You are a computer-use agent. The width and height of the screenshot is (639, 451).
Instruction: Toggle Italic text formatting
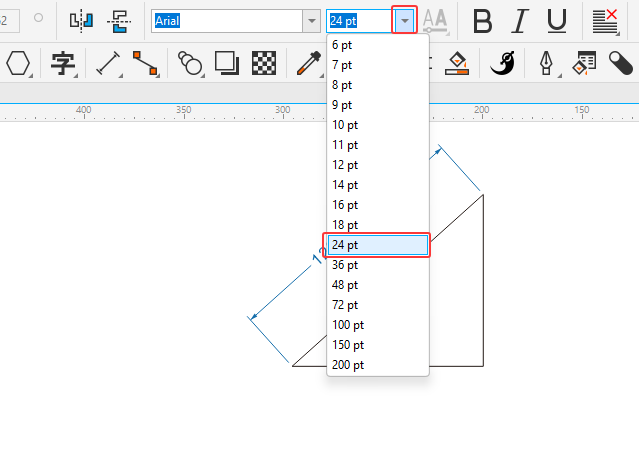[520, 21]
